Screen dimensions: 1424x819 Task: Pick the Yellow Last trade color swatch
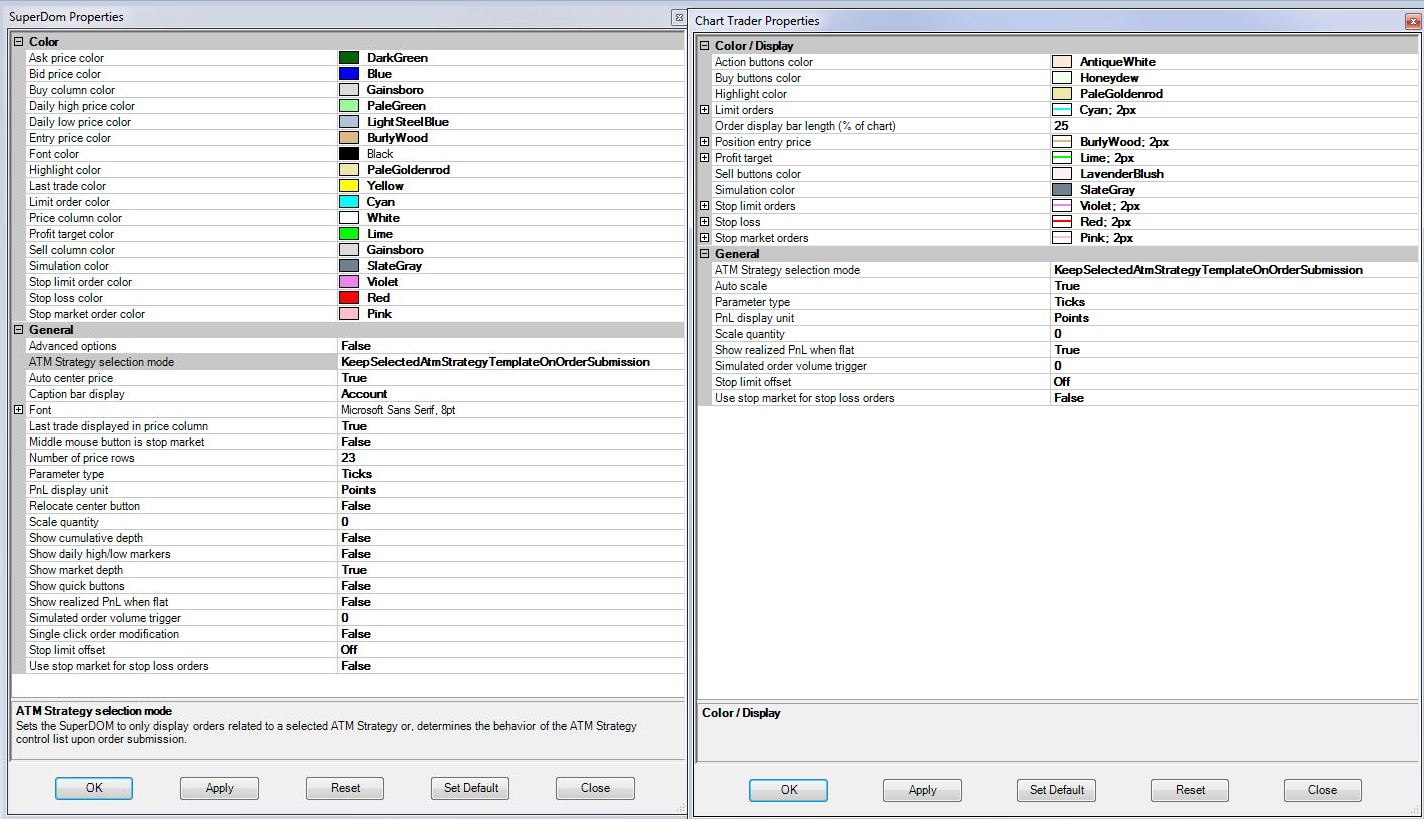tap(349, 186)
